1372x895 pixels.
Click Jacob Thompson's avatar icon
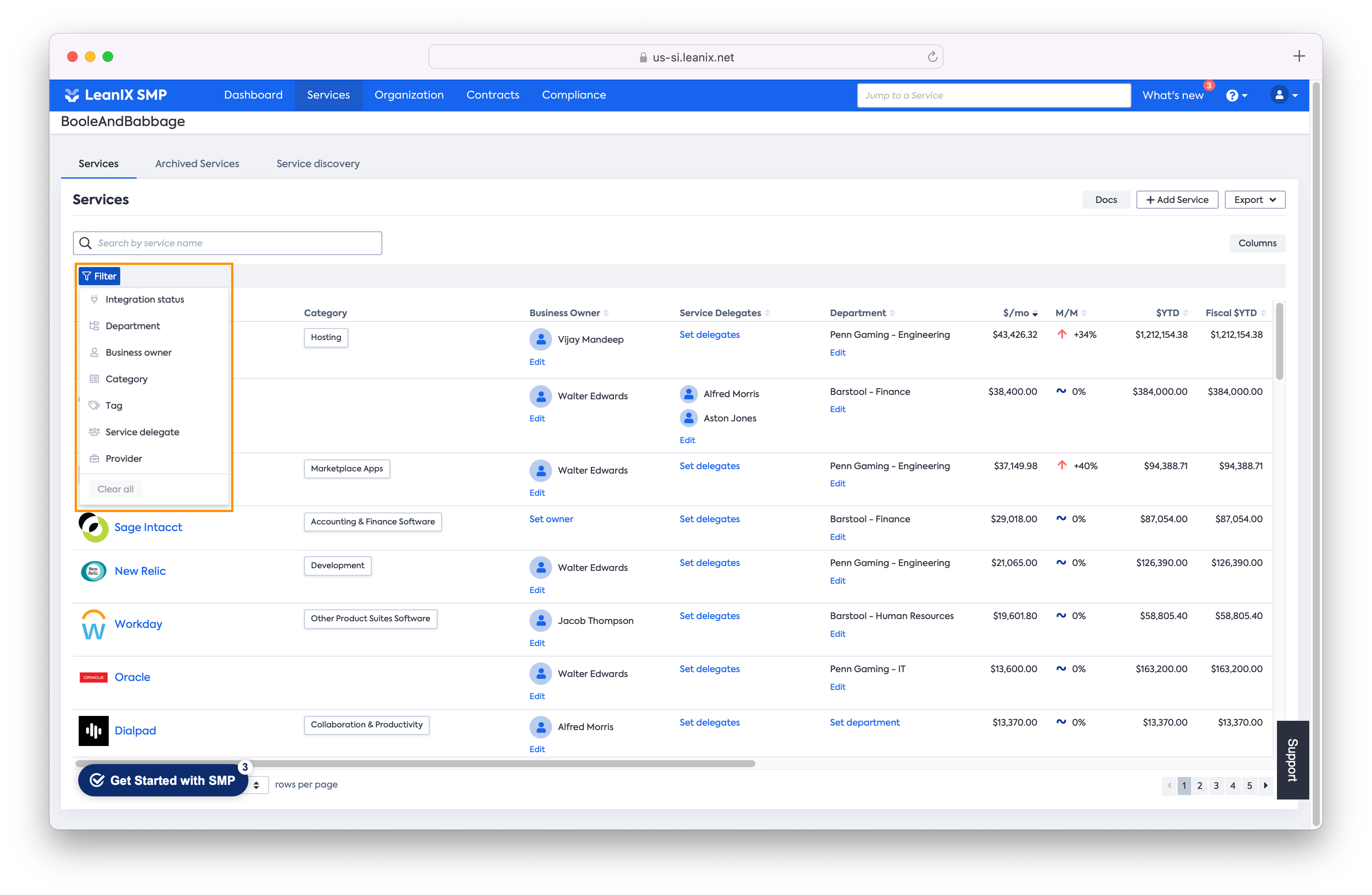541,621
